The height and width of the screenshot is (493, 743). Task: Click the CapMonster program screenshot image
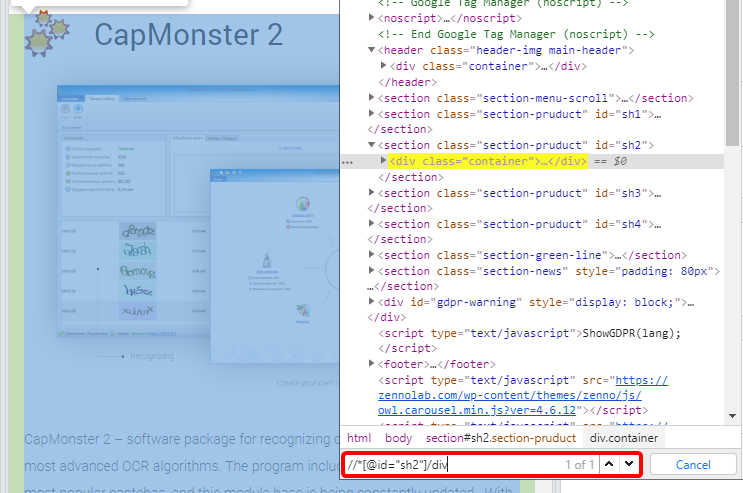point(198,224)
